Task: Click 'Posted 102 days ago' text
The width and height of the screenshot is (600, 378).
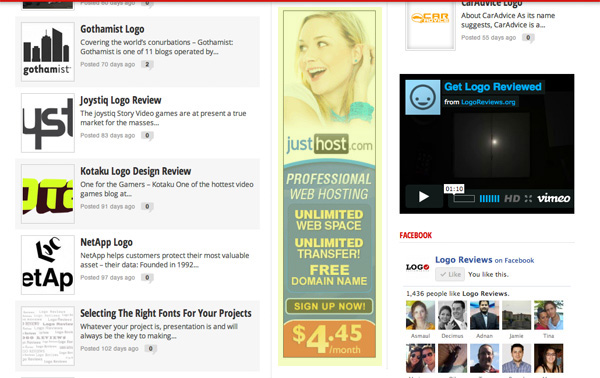Action: pos(109,349)
